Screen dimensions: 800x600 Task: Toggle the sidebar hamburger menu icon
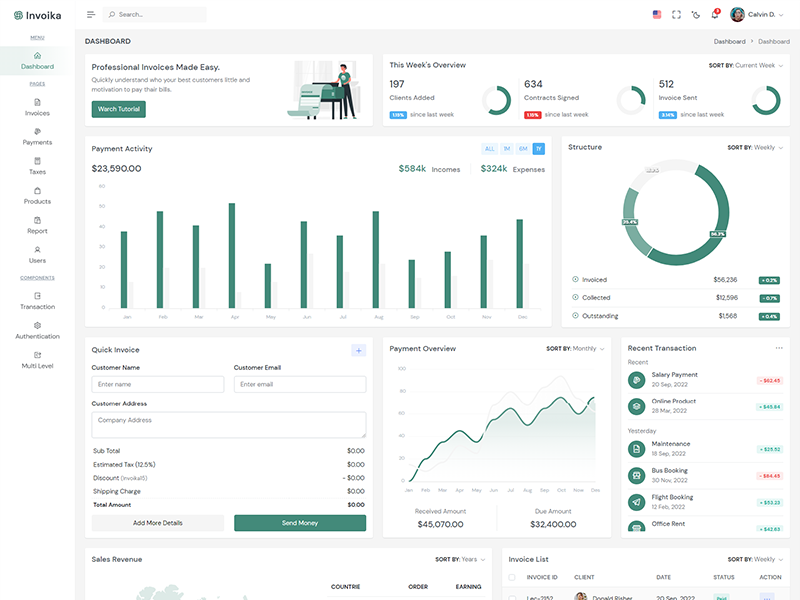click(x=91, y=15)
